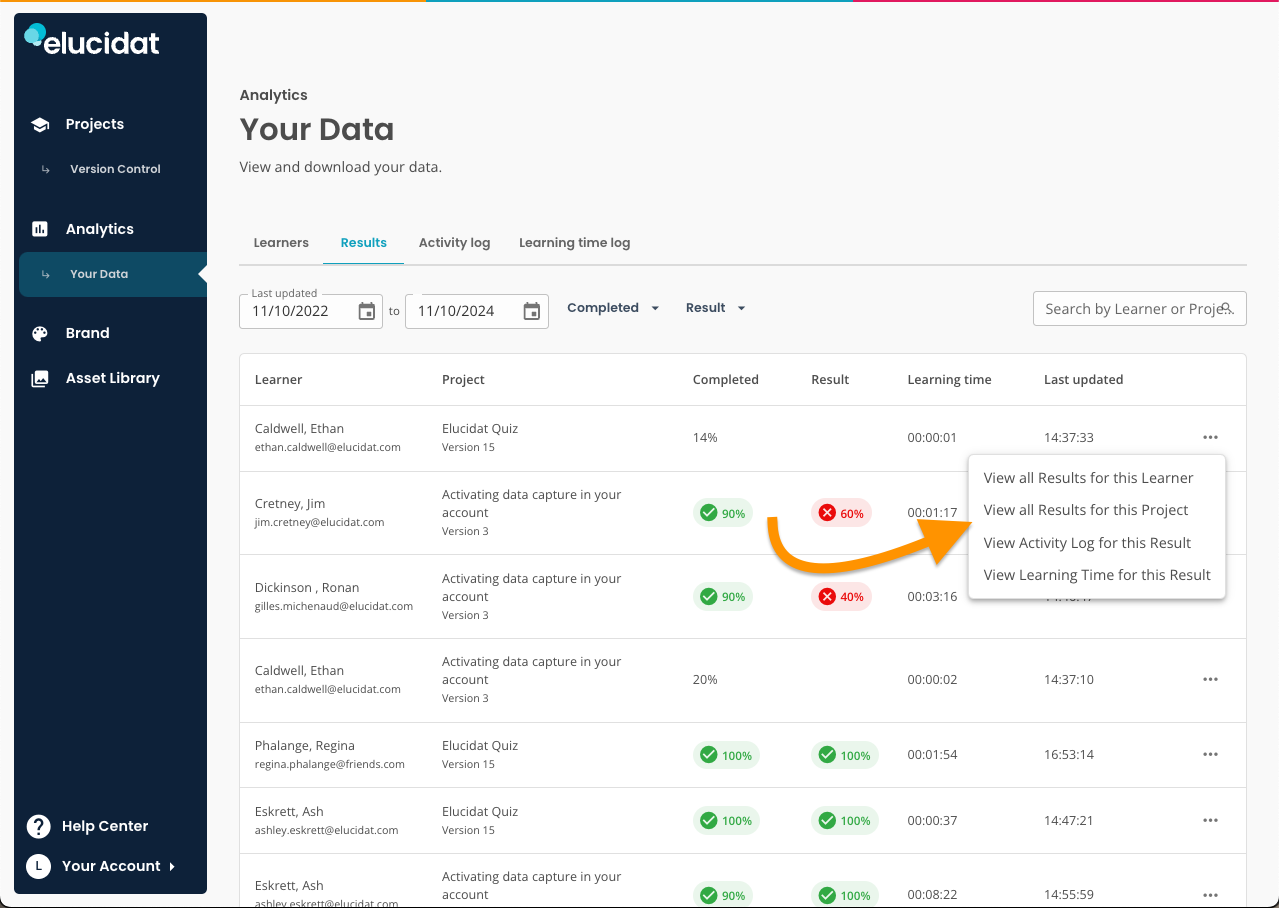Click the Brand palette icon
Viewport: 1279px width, 908px height.
pos(40,334)
